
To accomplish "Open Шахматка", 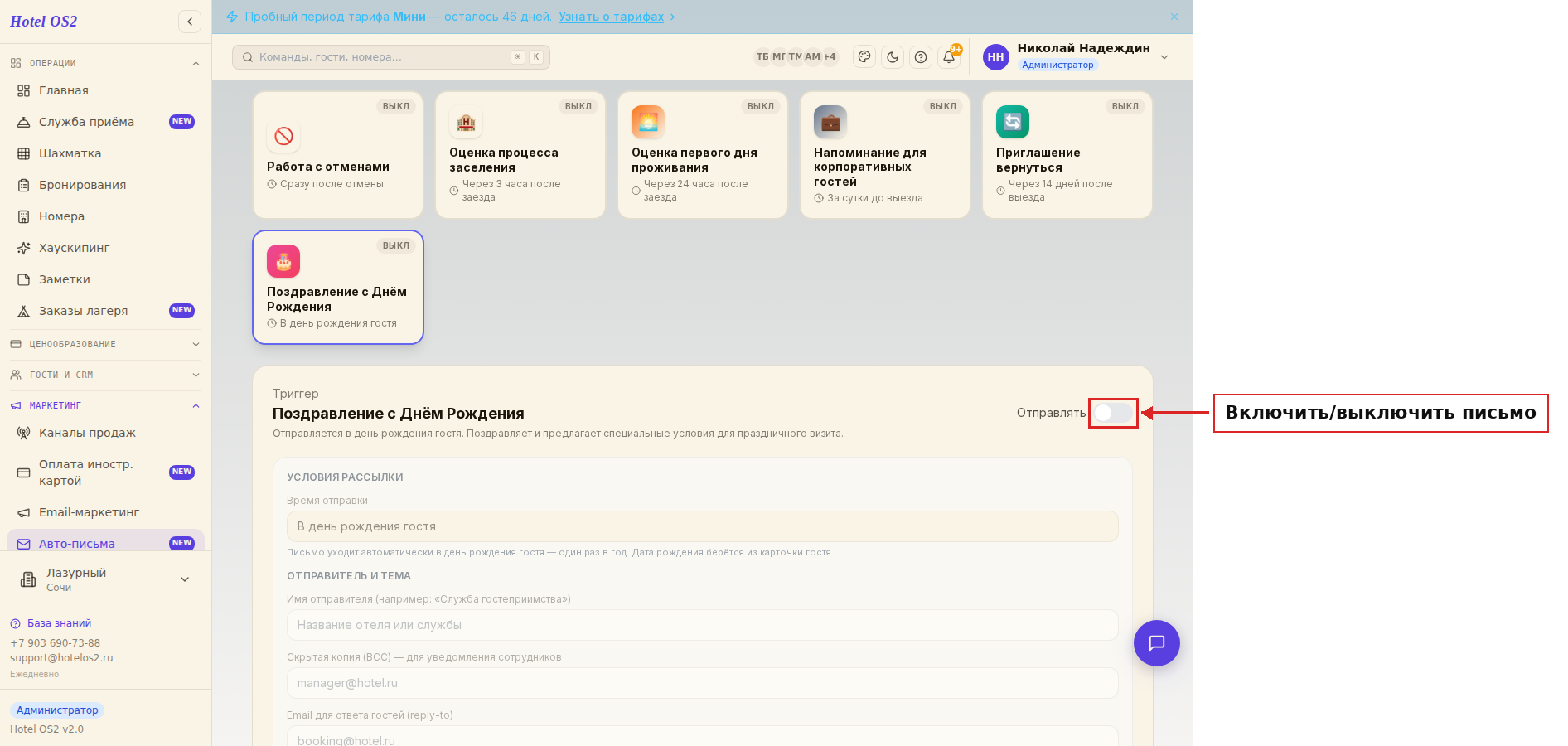I will coord(105,153).
